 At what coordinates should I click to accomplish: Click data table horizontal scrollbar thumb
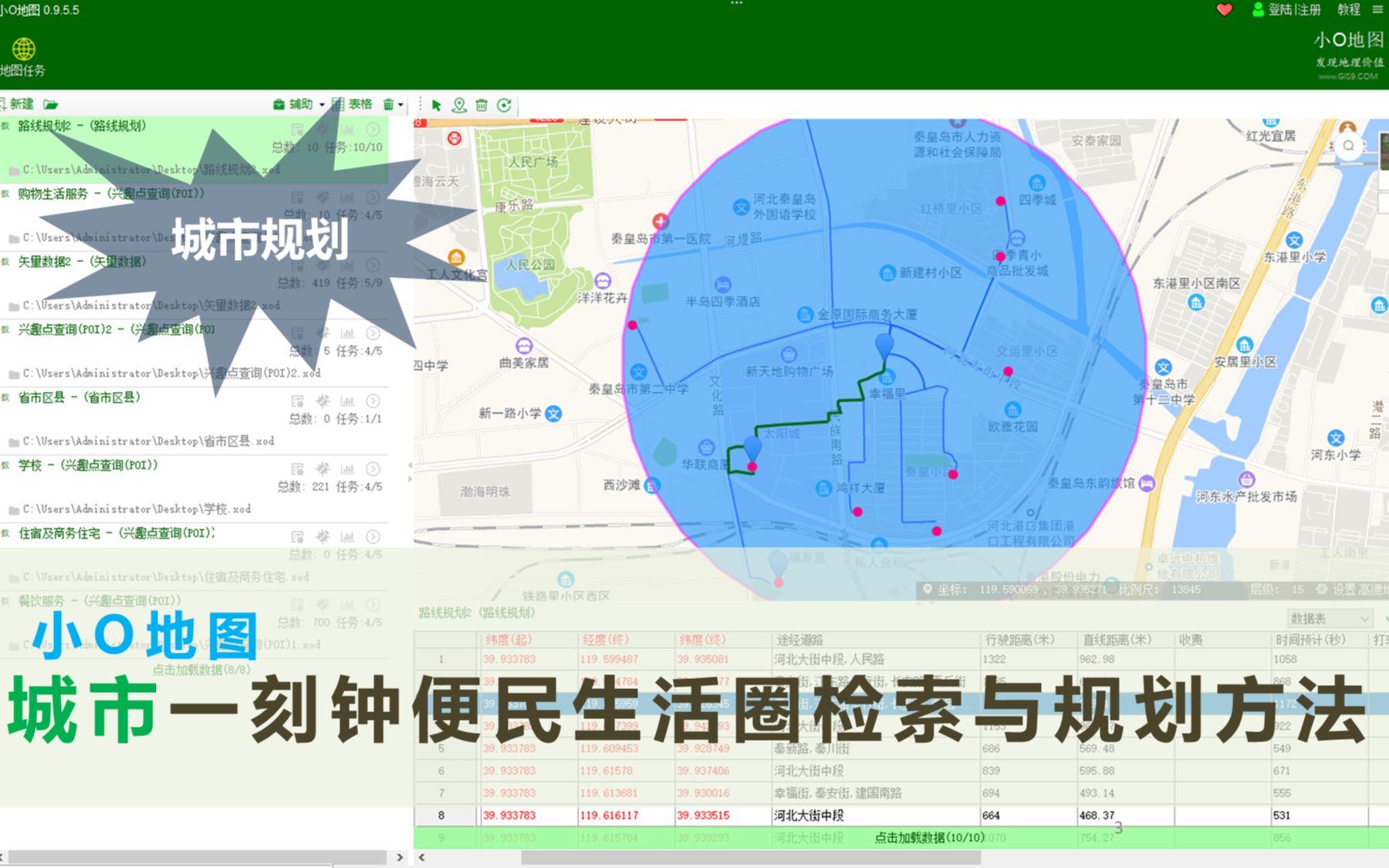(x=751, y=857)
